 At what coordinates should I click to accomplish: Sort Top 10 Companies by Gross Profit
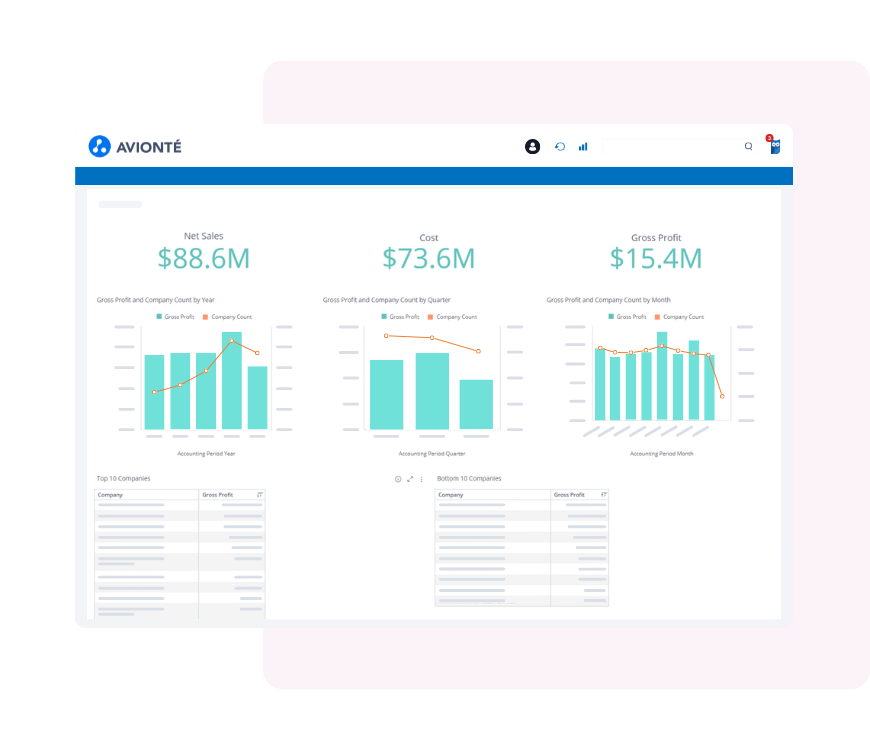[260, 495]
